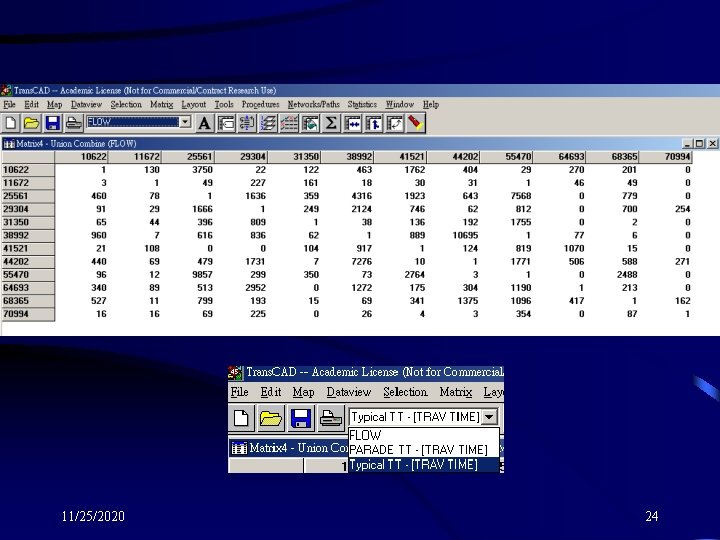Minimize the Matrix4 Union Combine window
Viewport: 720px width, 540px height.
pyautogui.click(x=687, y=144)
